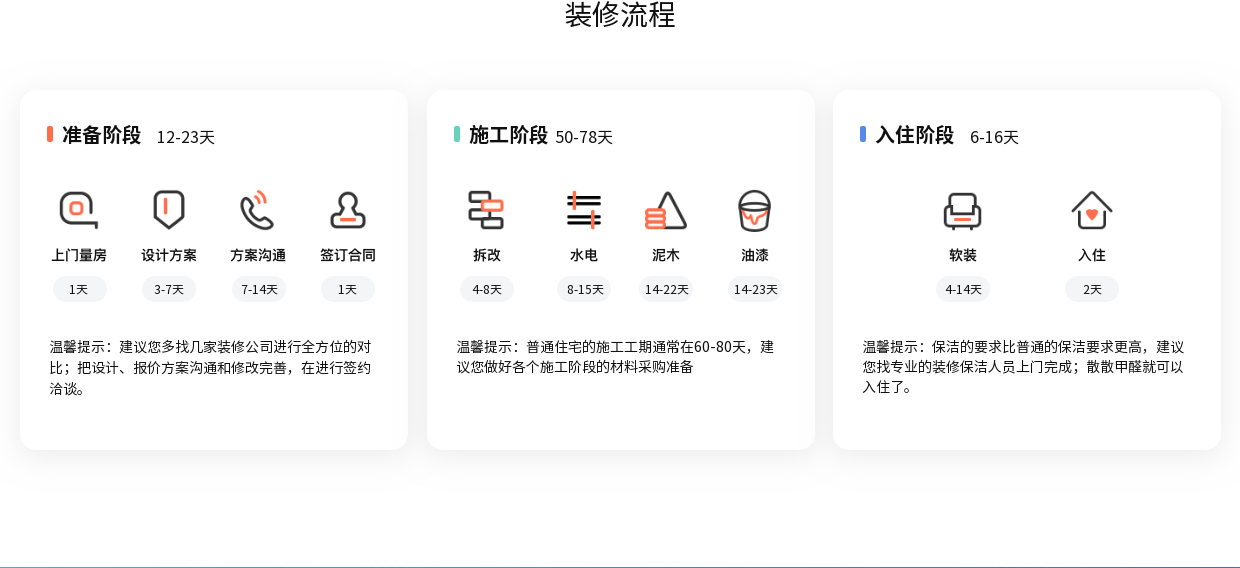This screenshot has width=1240, height=568.
Task: Click the 8-15天 duration pill under 水电
Action: 585,290
